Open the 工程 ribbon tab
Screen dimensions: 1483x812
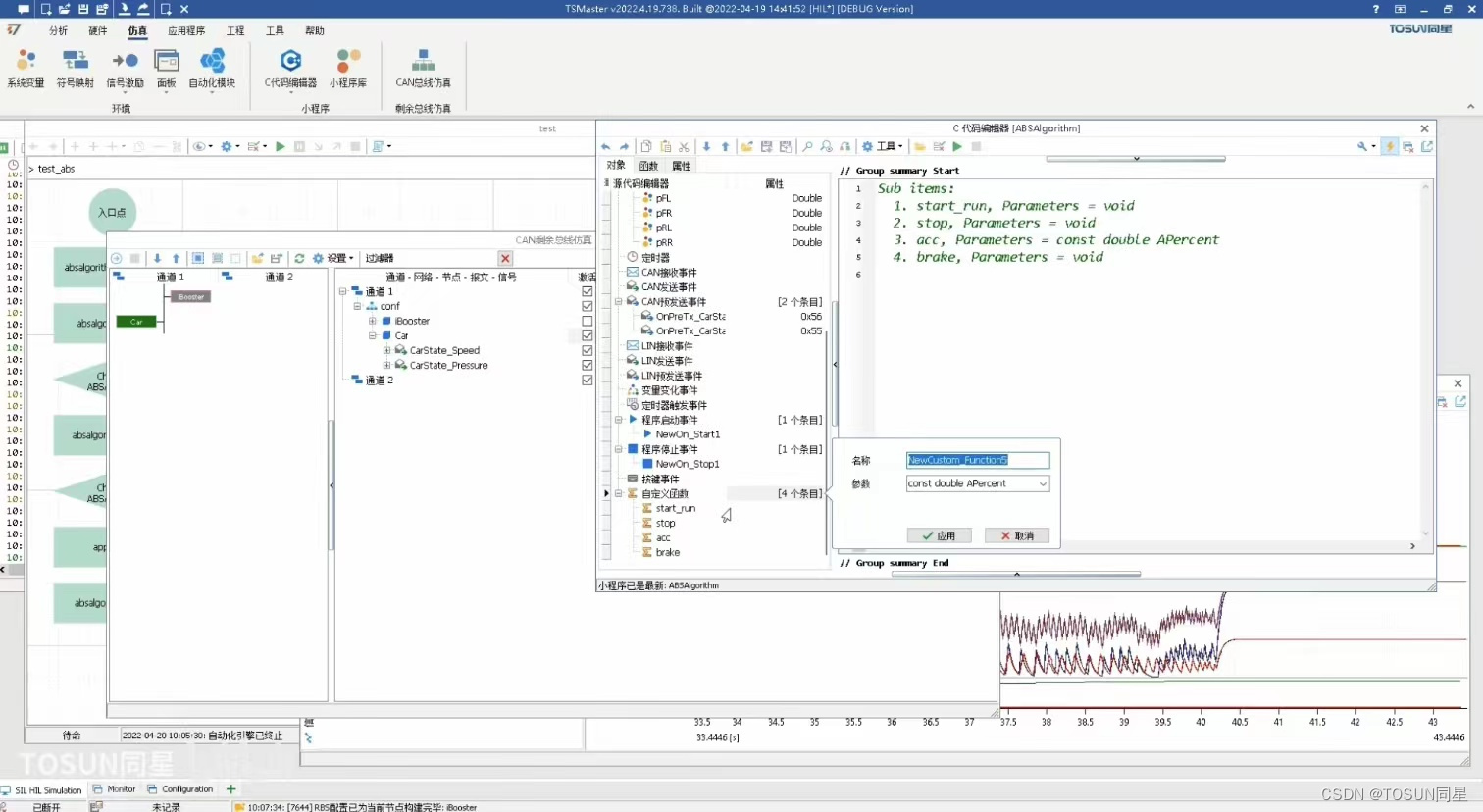click(235, 30)
